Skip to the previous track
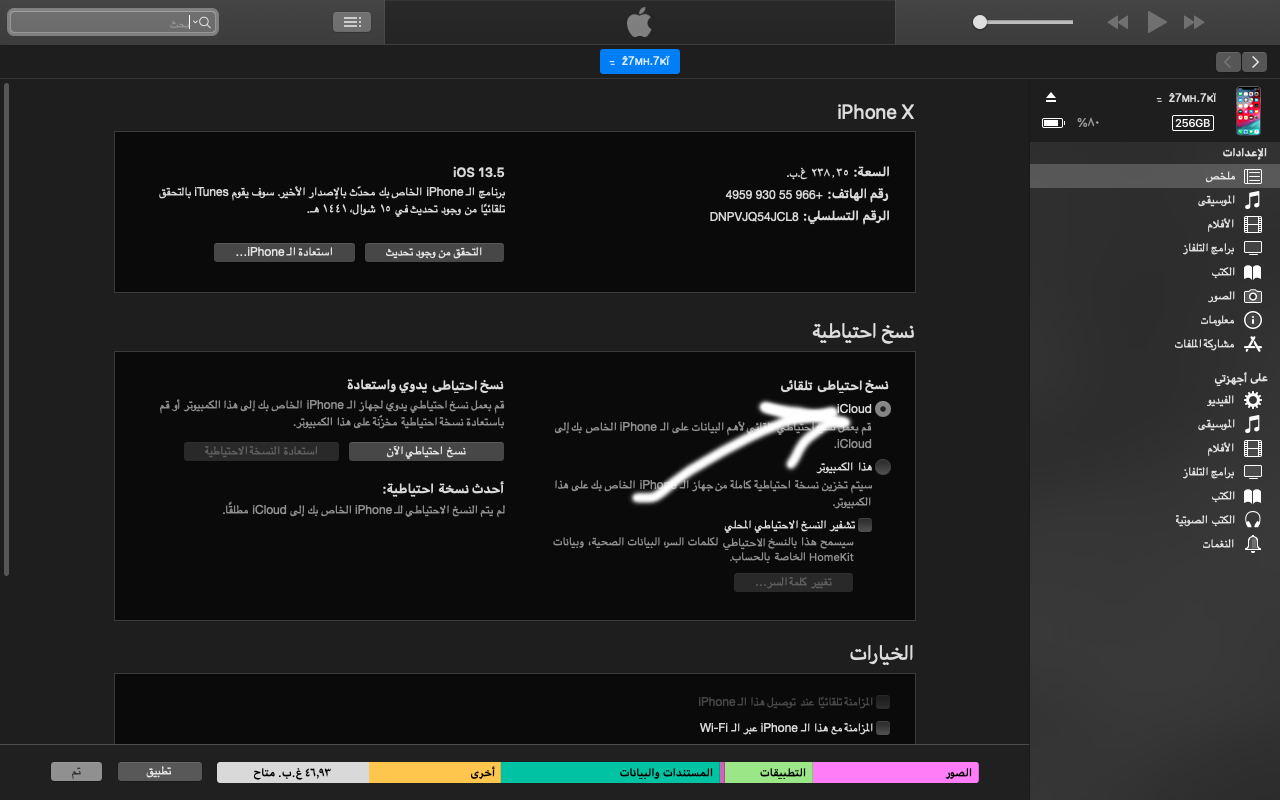The height and width of the screenshot is (800, 1280). coord(1118,22)
